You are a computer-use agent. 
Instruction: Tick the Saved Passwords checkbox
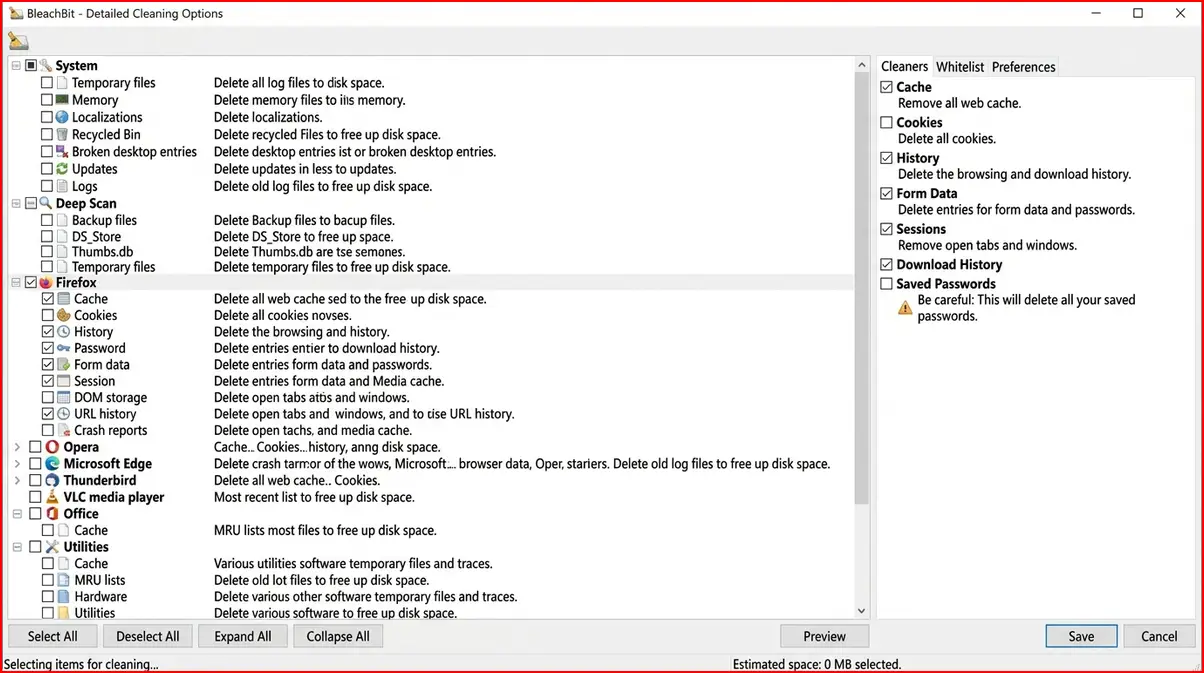(887, 284)
